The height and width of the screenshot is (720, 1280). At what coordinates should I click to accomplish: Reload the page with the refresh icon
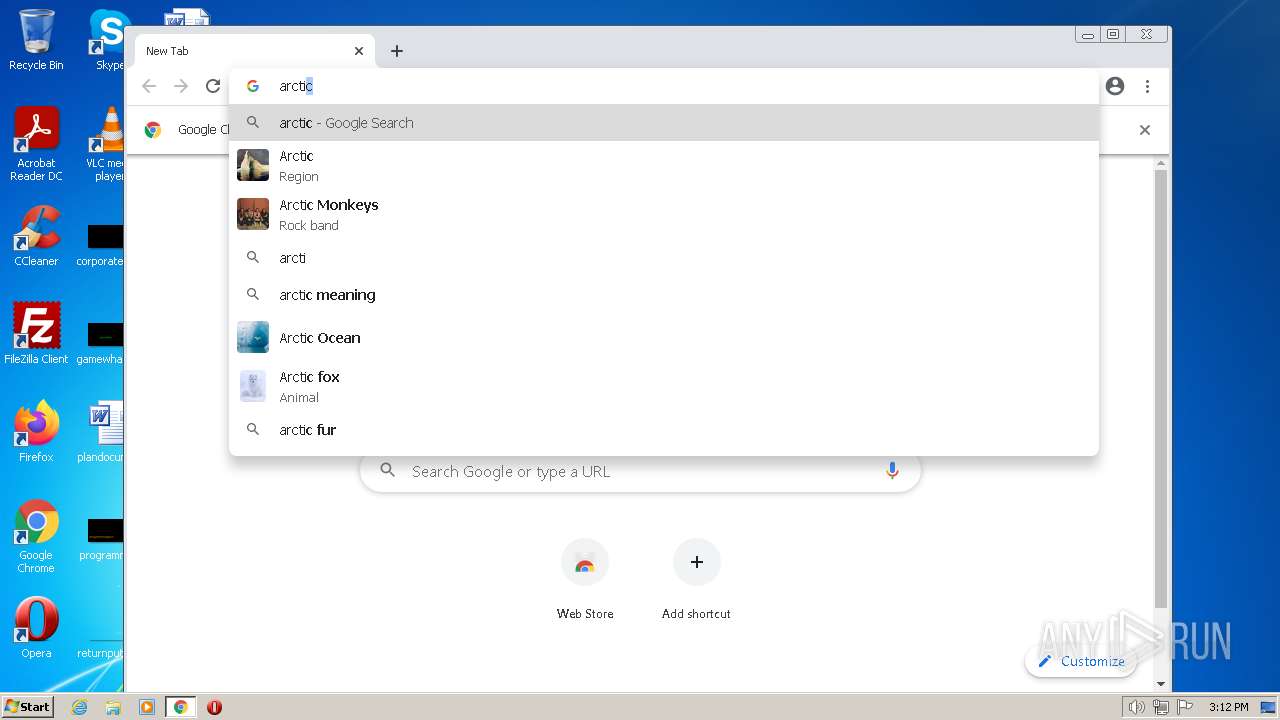213,86
